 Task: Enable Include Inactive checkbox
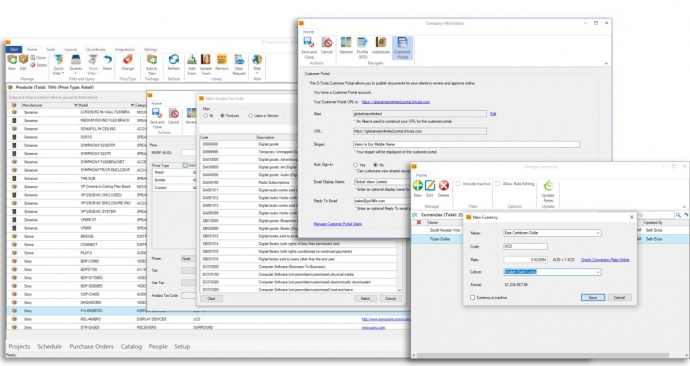(x=458, y=183)
